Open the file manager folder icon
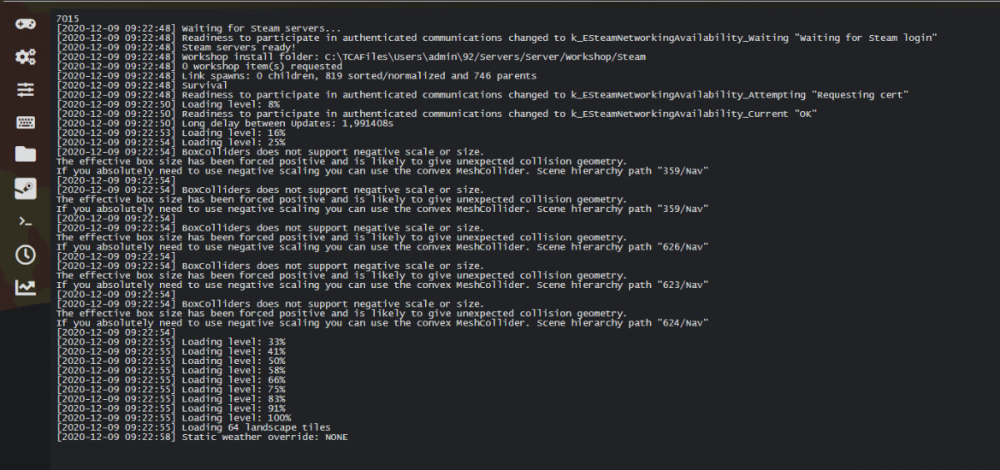The width and height of the screenshot is (1000, 470). pos(25,154)
